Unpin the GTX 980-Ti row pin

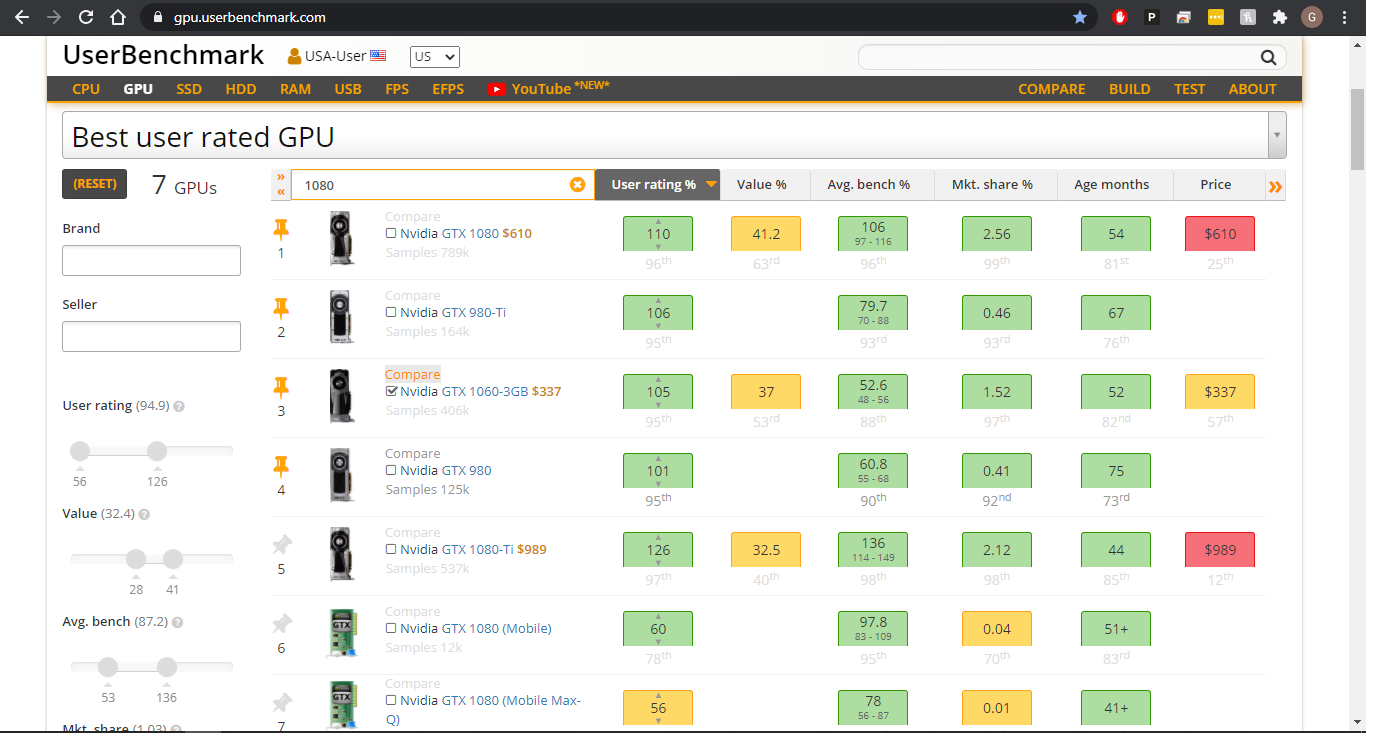point(281,308)
